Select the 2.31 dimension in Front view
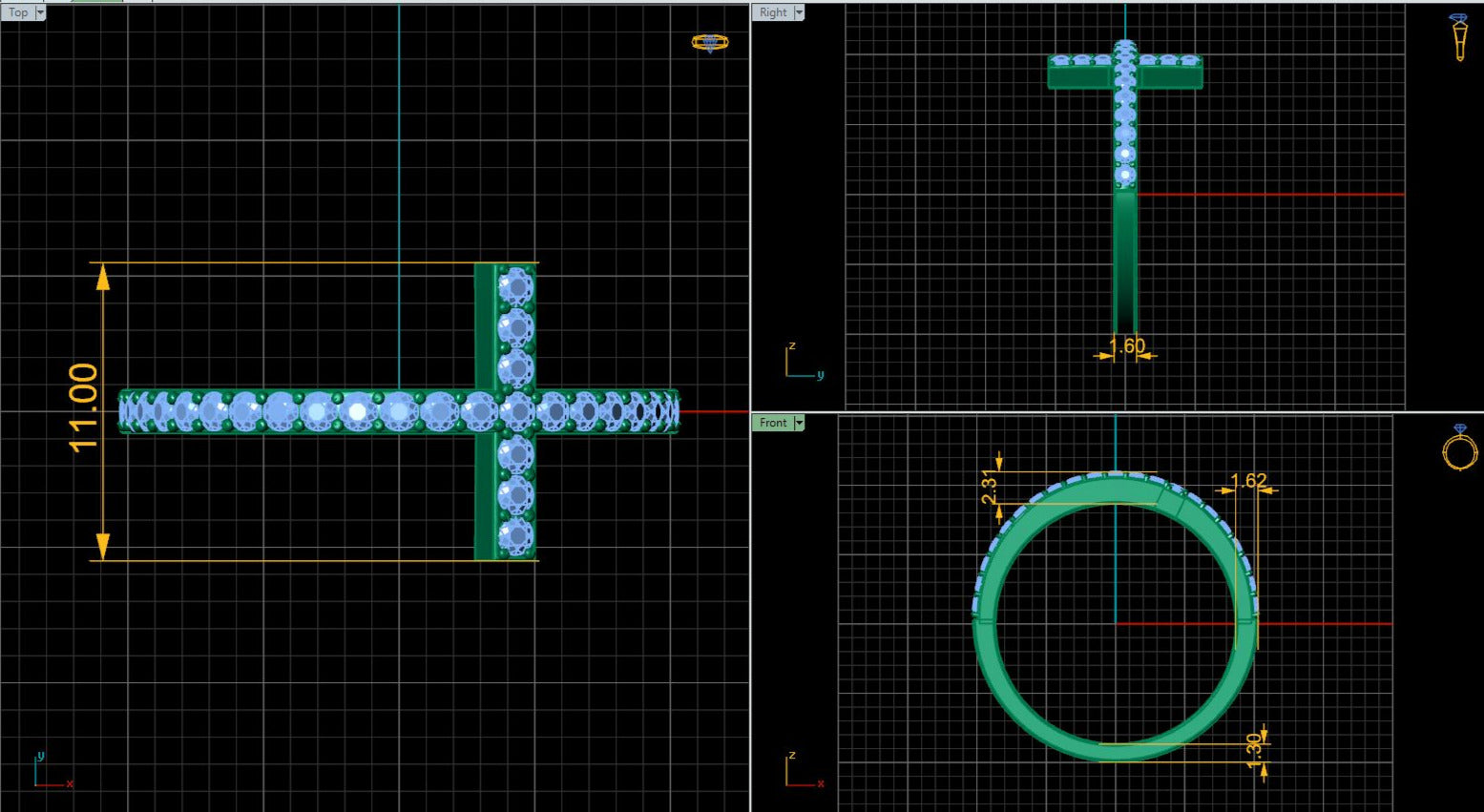Viewport: 1484px width, 812px height. point(990,487)
